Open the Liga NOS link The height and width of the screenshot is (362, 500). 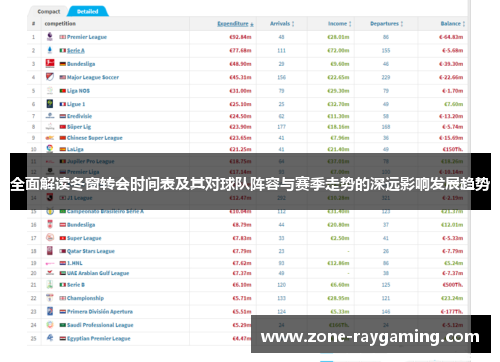pos(78,91)
